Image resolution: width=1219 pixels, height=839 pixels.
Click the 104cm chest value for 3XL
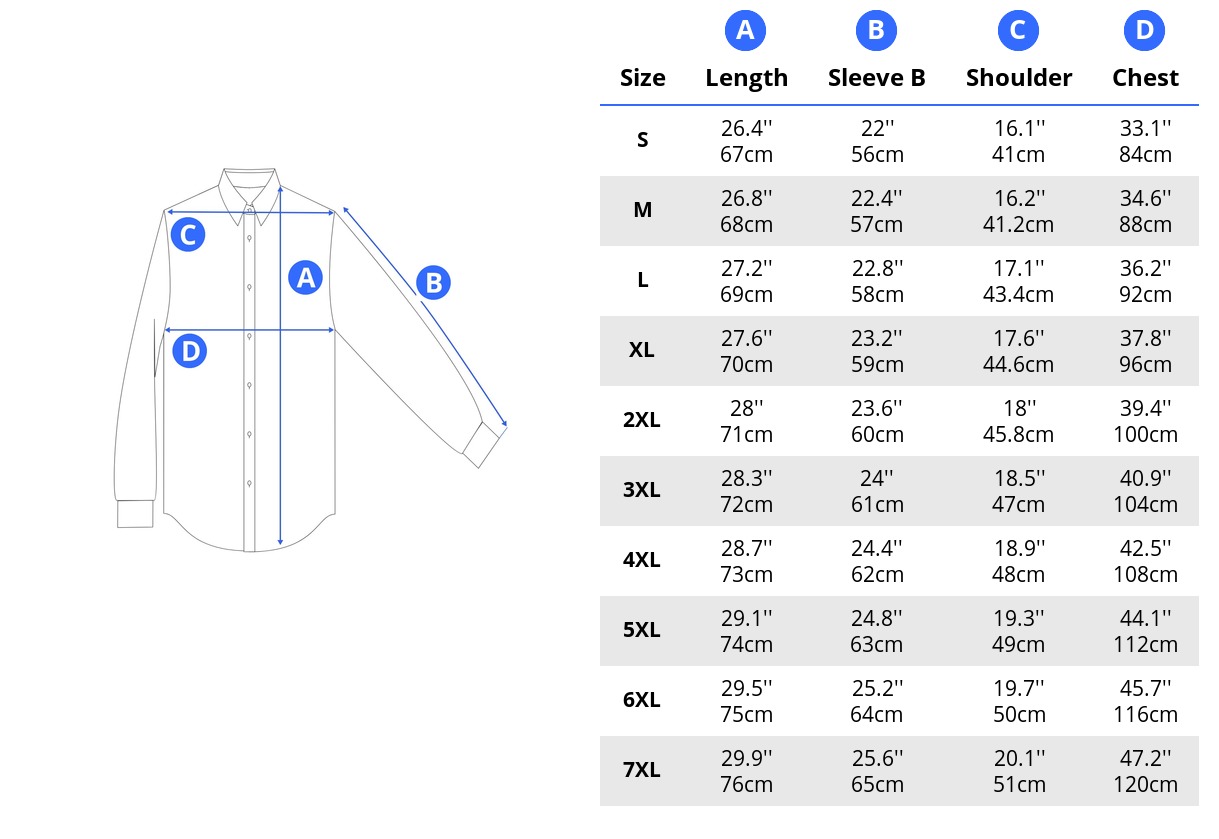(1146, 504)
